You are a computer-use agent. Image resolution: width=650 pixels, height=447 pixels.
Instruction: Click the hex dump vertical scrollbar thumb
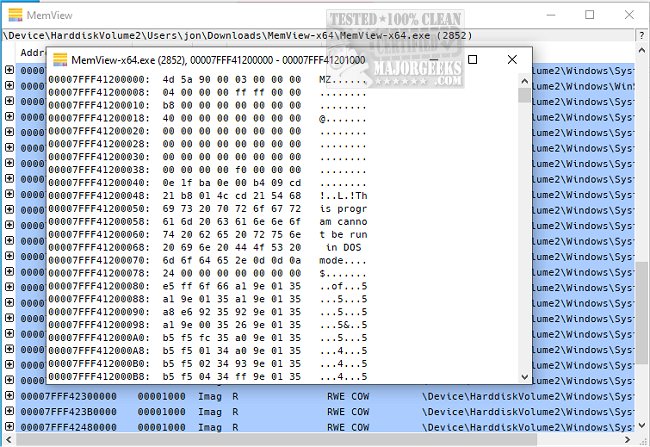click(x=524, y=95)
